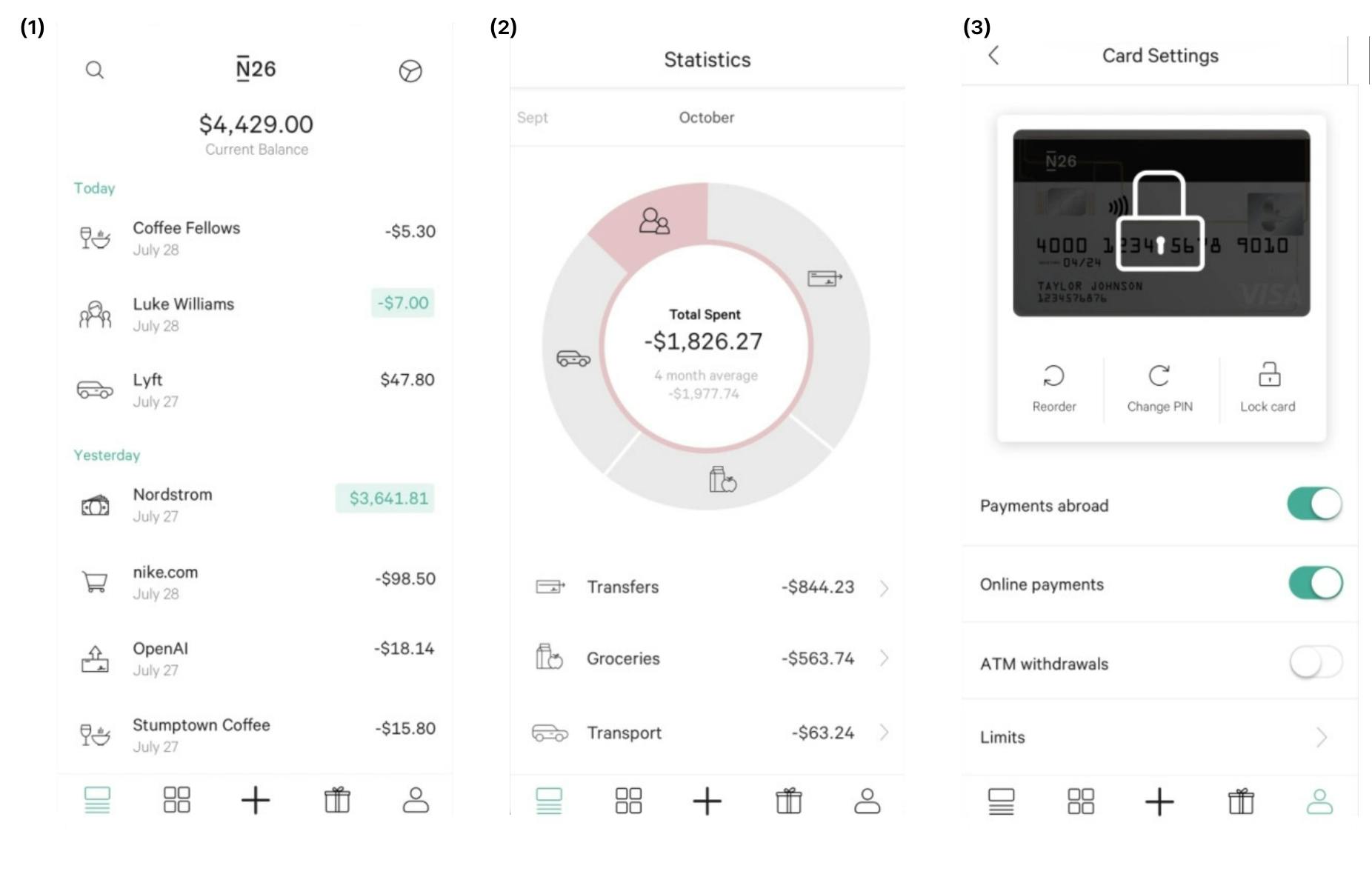The width and height of the screenshot is (1372, 874).
Task: Open the profile tab in Card Settings navigation
Action: [1319, 801]
